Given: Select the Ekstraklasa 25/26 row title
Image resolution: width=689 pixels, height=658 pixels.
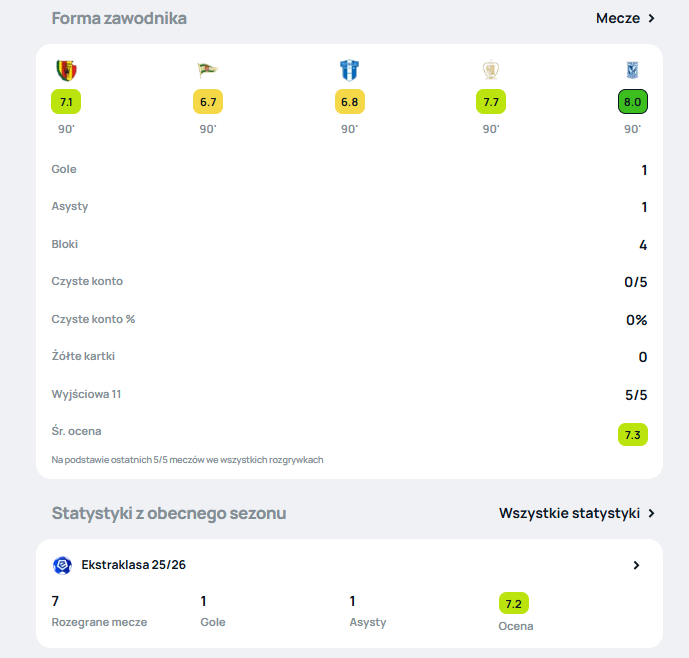Looking at the screenshot, I should 134,565.
